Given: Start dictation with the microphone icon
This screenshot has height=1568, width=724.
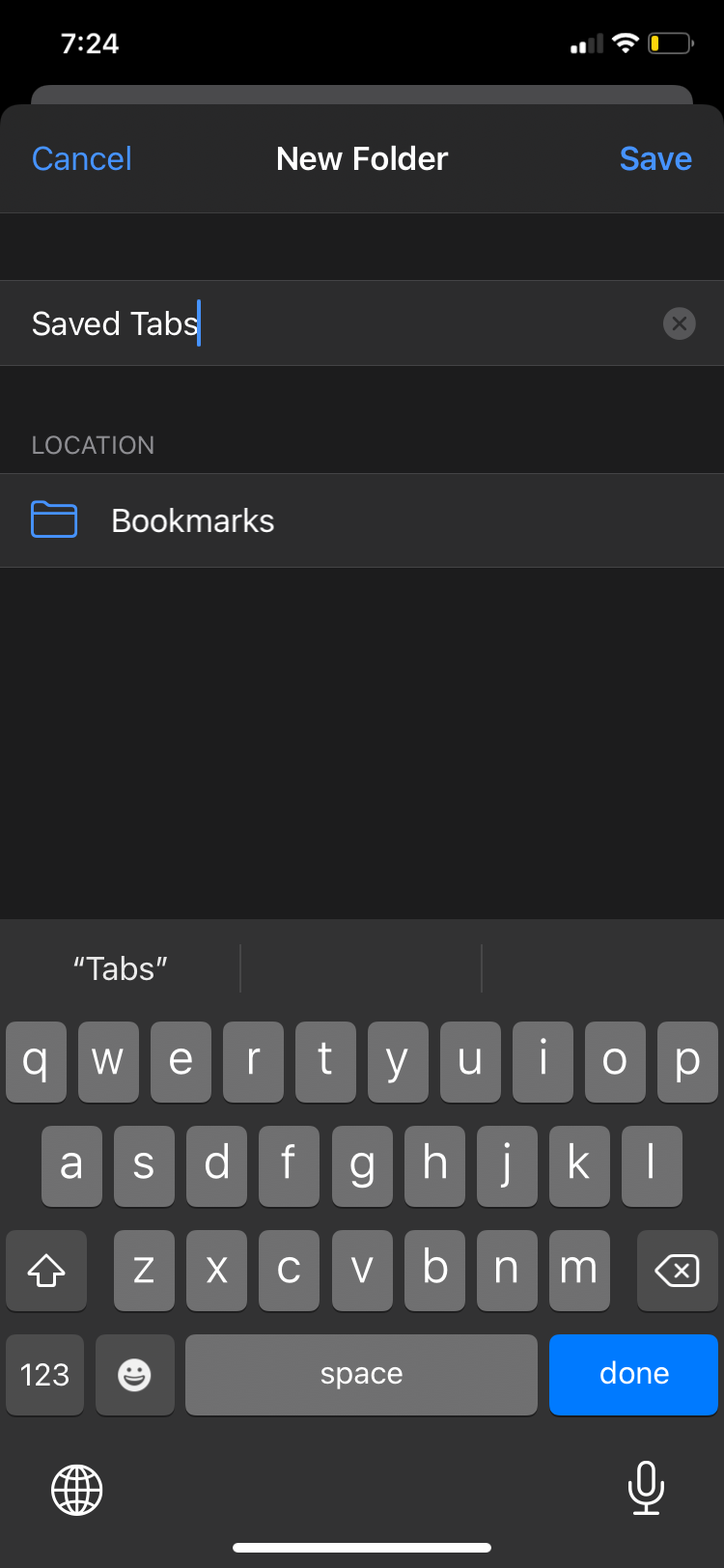Looking at the screenshot, I should pos(647,1490).
